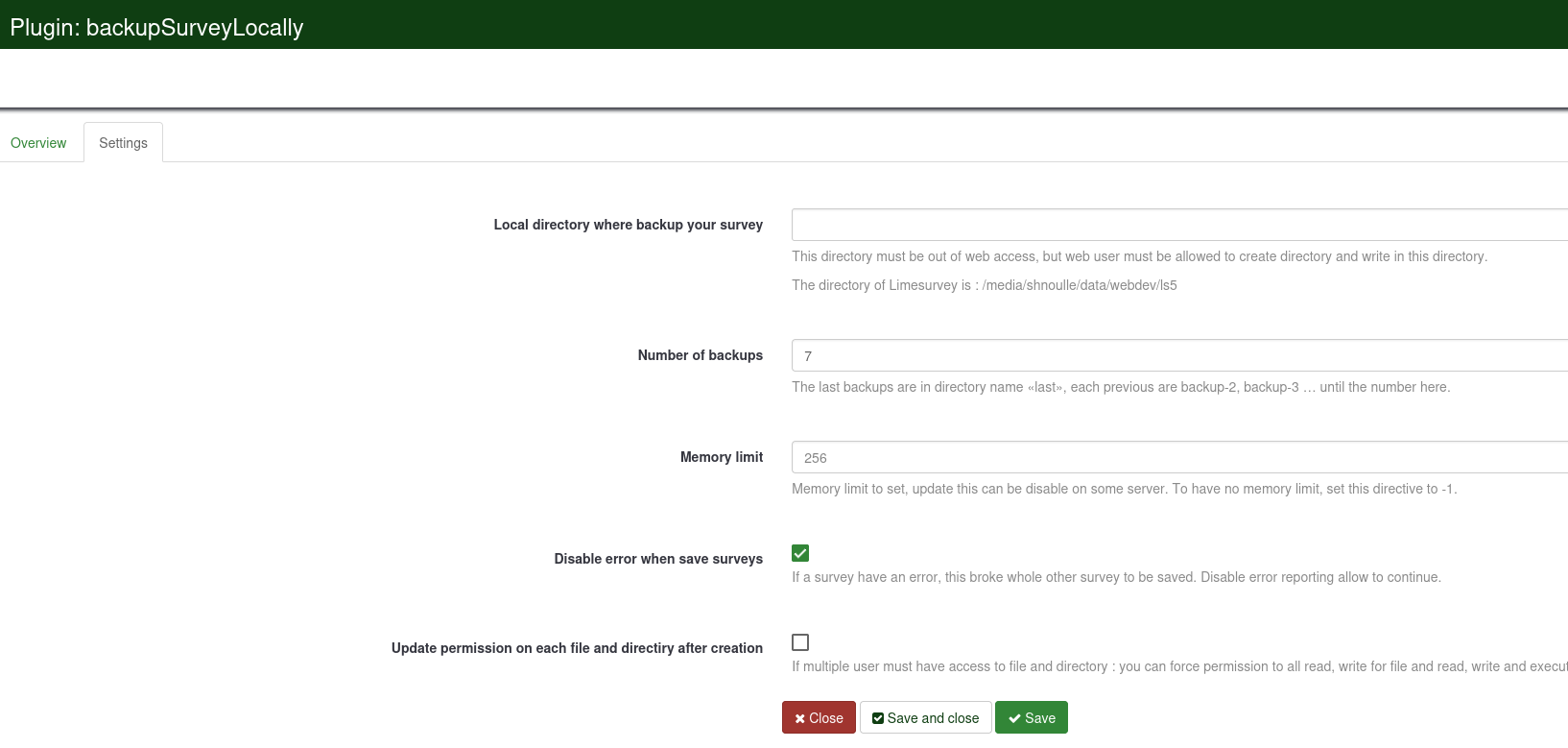
Task: Click the Plugin: backupSurveyLocally page title
Action: click(x=156, y=28)
